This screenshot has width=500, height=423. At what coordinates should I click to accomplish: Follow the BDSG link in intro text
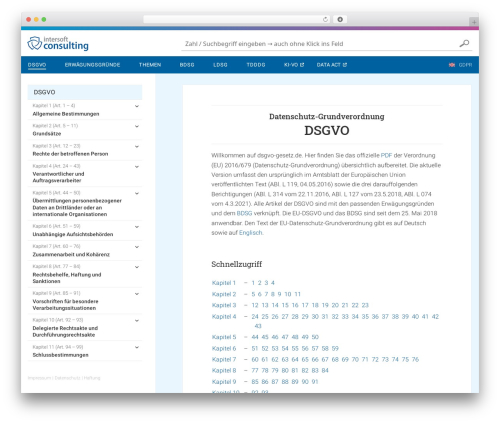pyautogui.click(x=244, y=213)
